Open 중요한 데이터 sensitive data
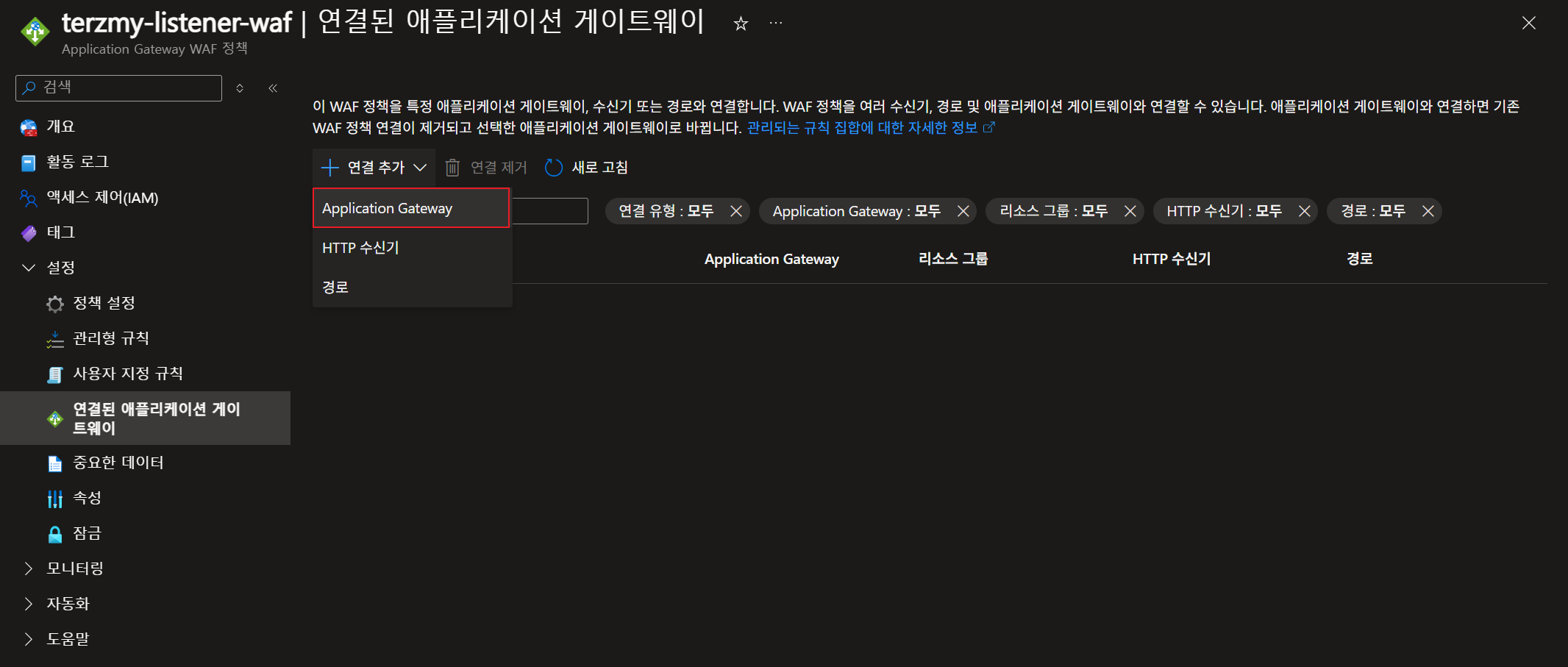 tap(118, 463)
